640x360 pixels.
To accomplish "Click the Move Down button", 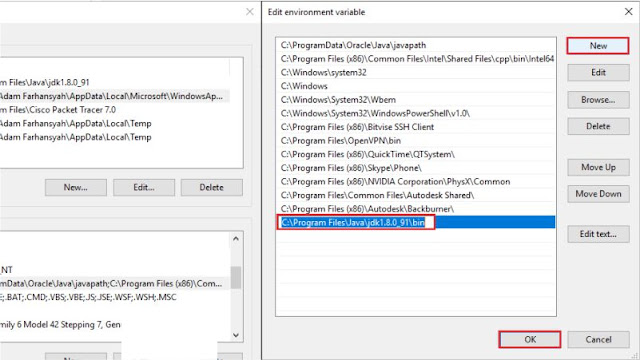I will pyautogui.click(x=598, y=194).
